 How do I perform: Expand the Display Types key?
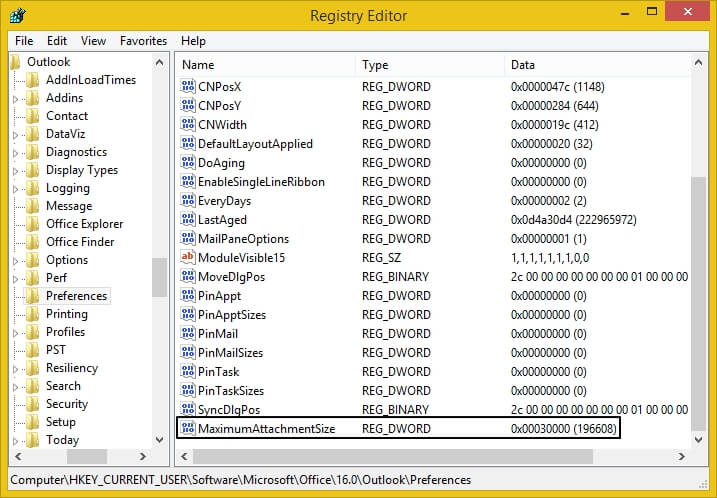click(x=16, y=171)
